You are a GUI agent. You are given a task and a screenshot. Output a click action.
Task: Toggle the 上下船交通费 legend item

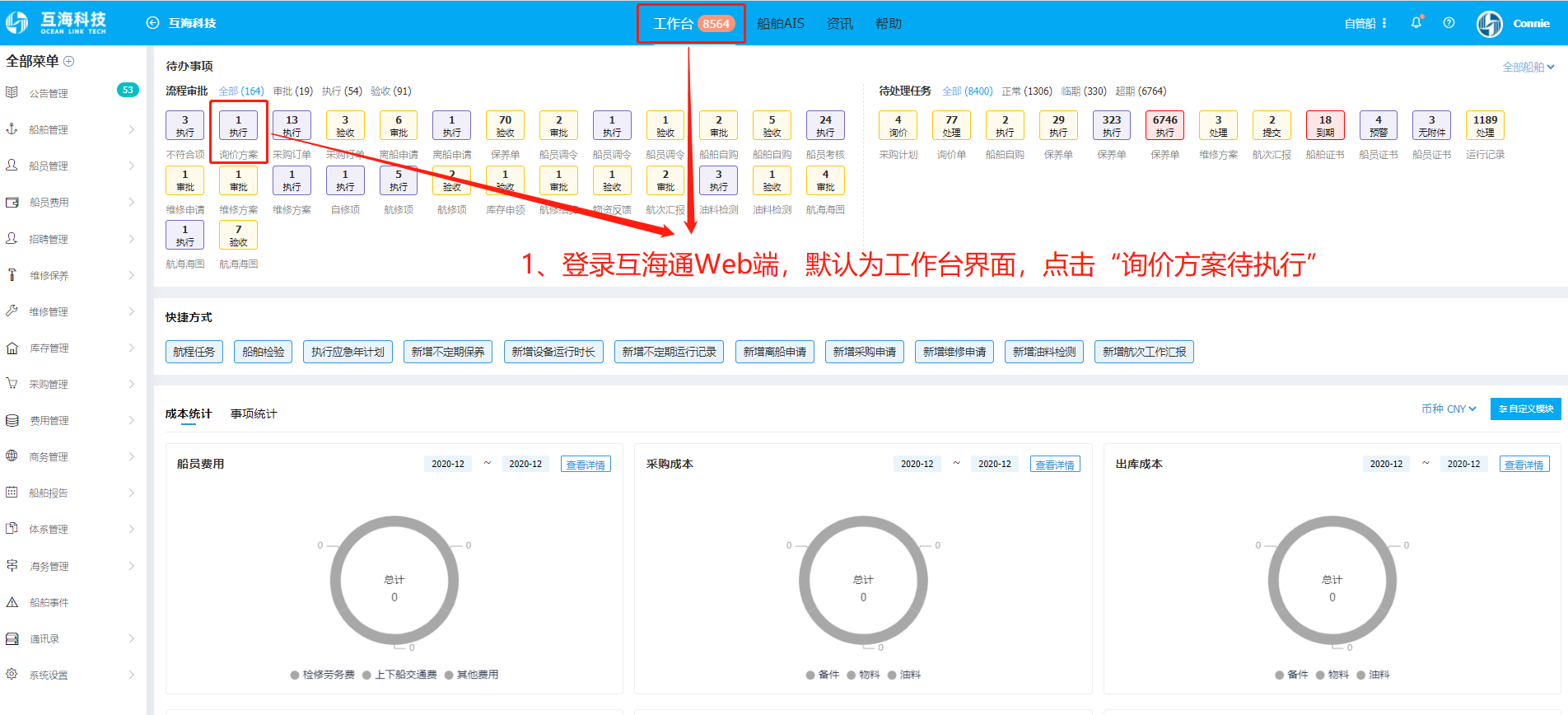(399, 675)
